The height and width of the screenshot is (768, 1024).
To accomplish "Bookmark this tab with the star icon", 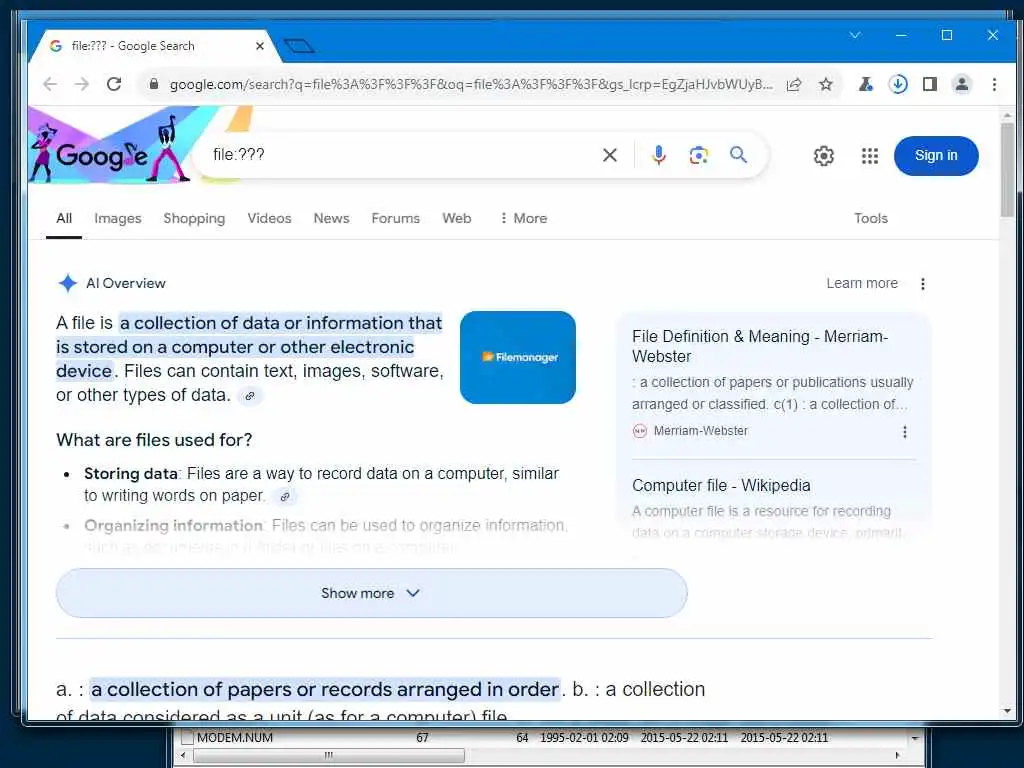I will tap(826, 84).
